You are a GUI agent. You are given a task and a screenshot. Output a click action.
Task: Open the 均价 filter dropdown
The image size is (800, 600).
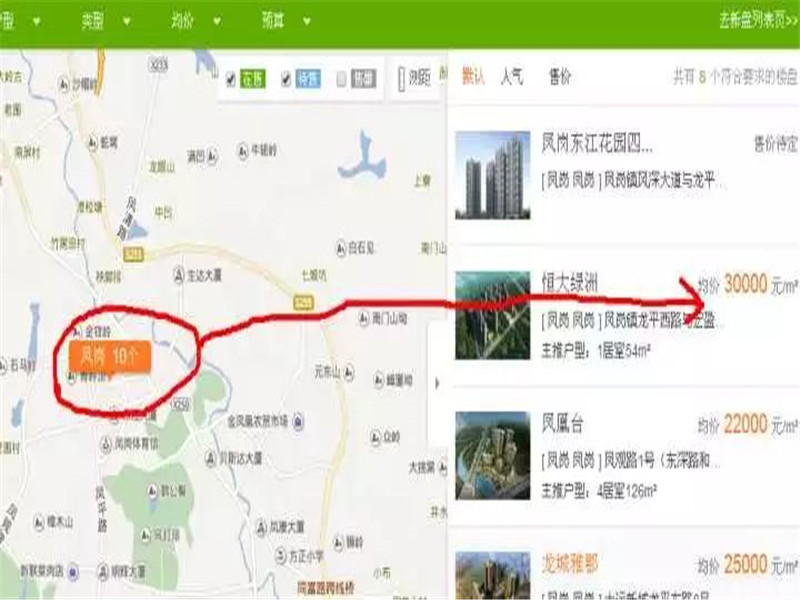tap(196, 21)
